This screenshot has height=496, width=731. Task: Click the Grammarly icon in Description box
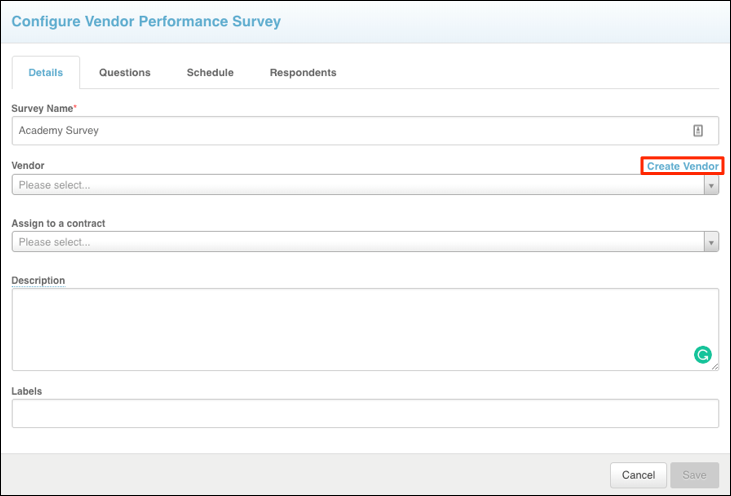702,354
